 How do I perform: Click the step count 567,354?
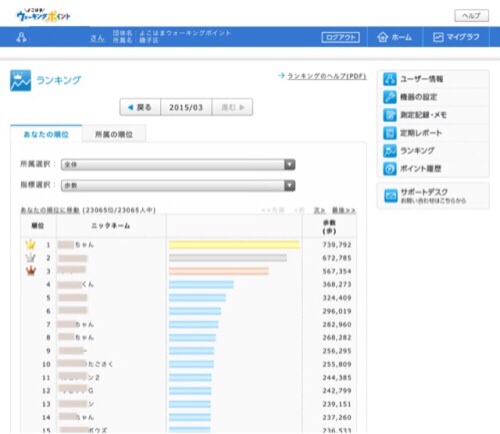pyautogui.click(x=337, y=271)
